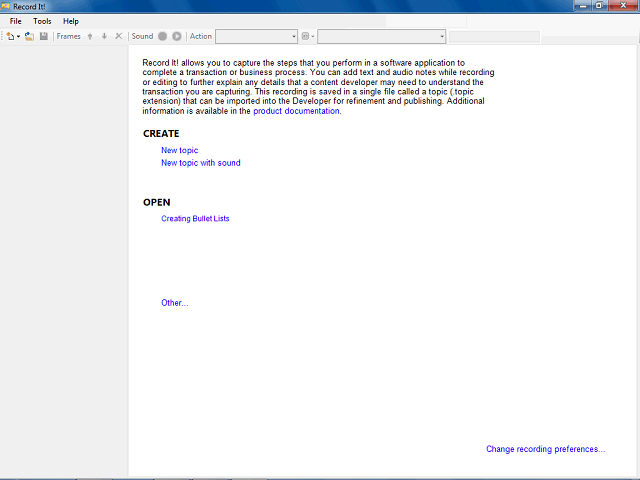Open the product documentation link

[296, 111]
